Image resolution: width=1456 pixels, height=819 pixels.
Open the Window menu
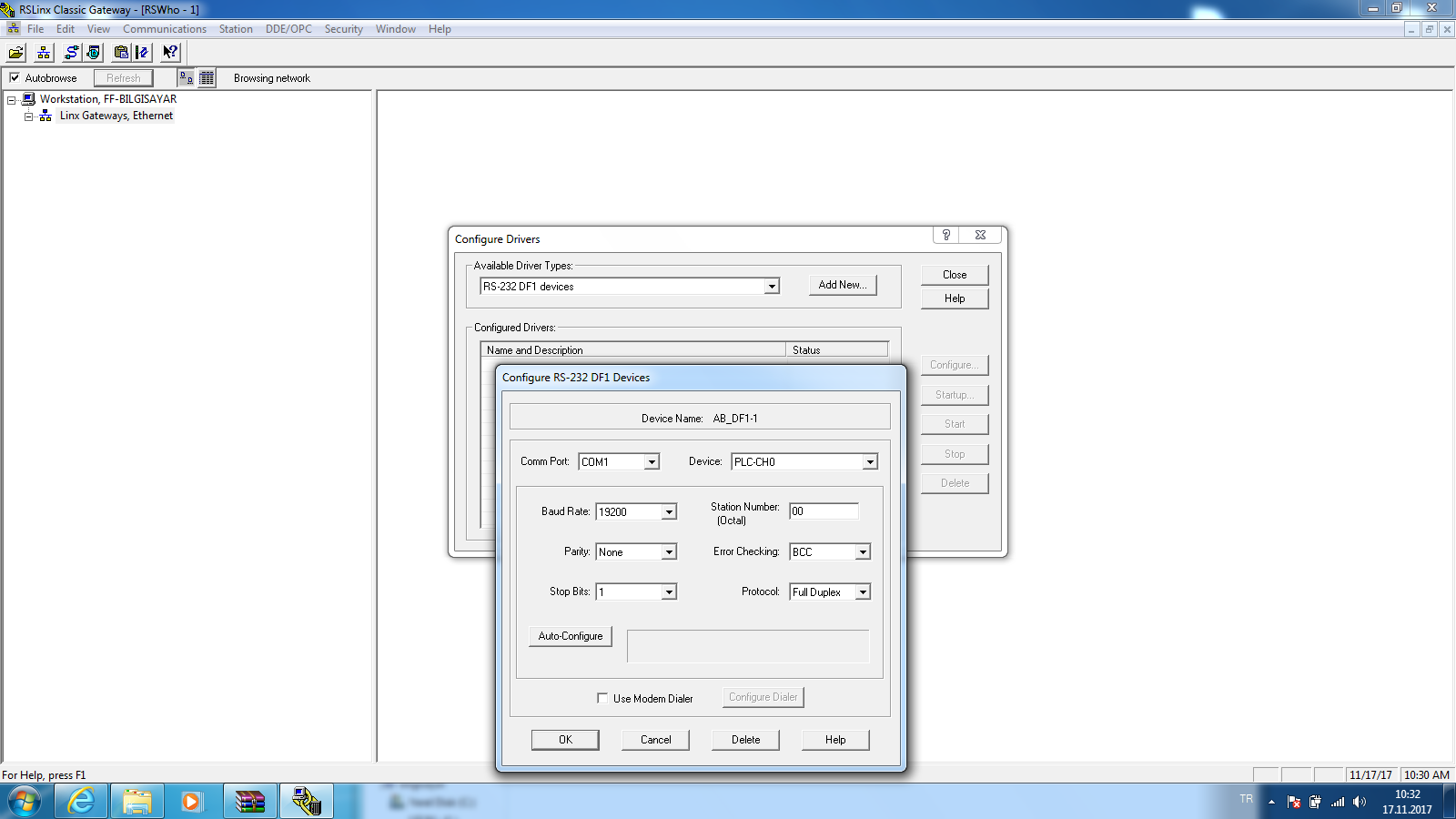tap(396, 29)
